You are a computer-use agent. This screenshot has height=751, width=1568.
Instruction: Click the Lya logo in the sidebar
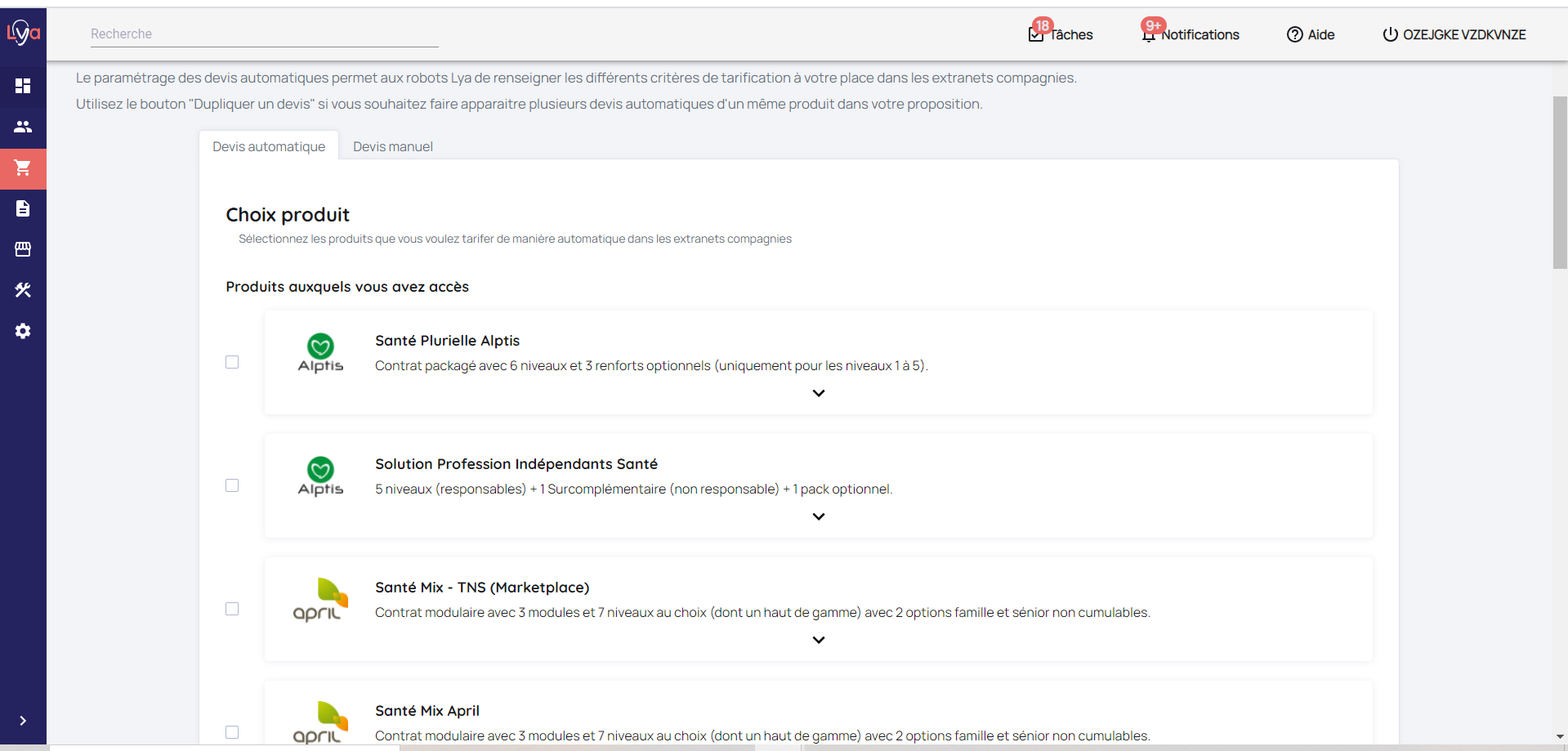click(23, 33)
